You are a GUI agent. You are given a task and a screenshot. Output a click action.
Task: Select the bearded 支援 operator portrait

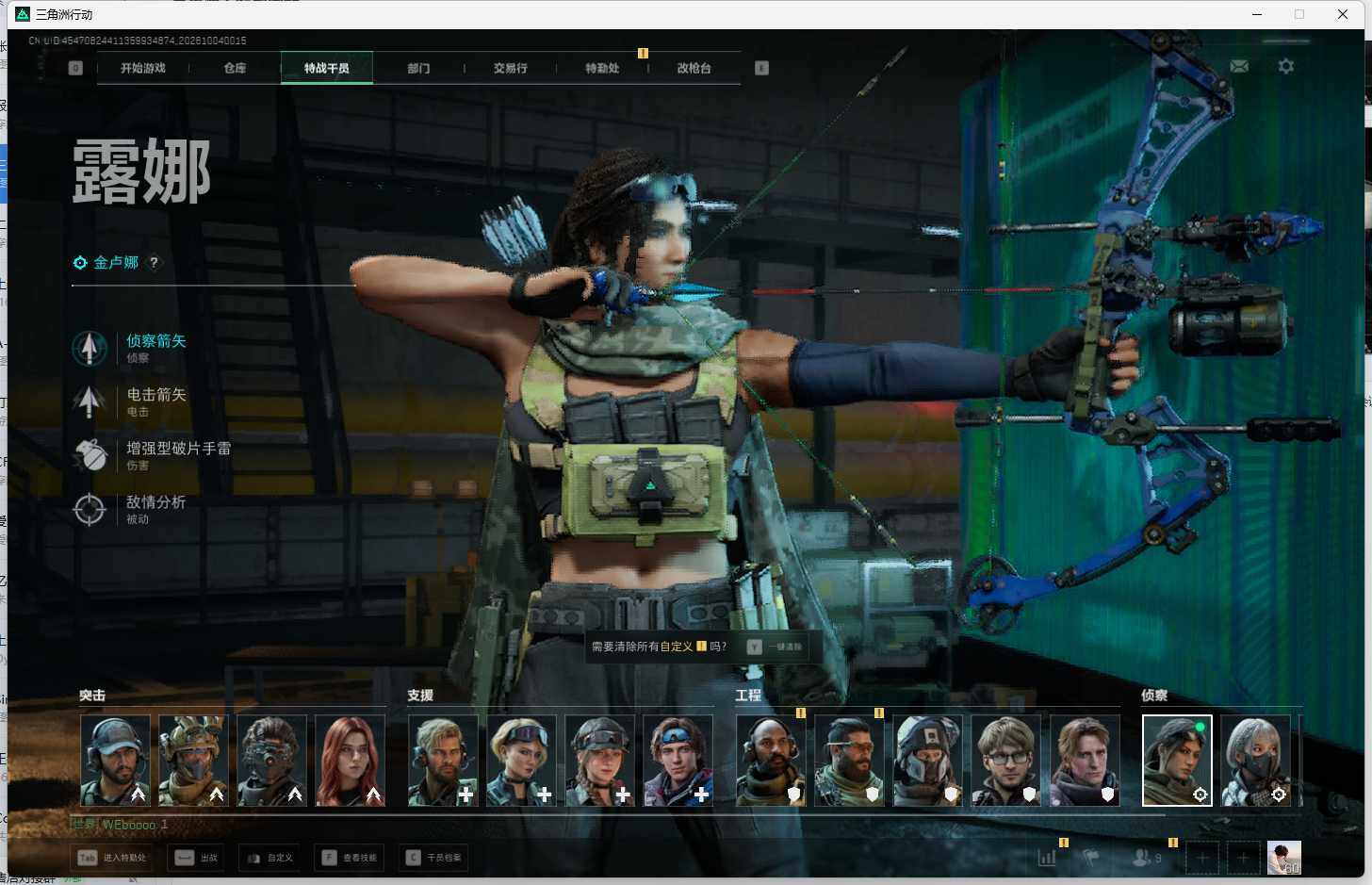(443, 761)
